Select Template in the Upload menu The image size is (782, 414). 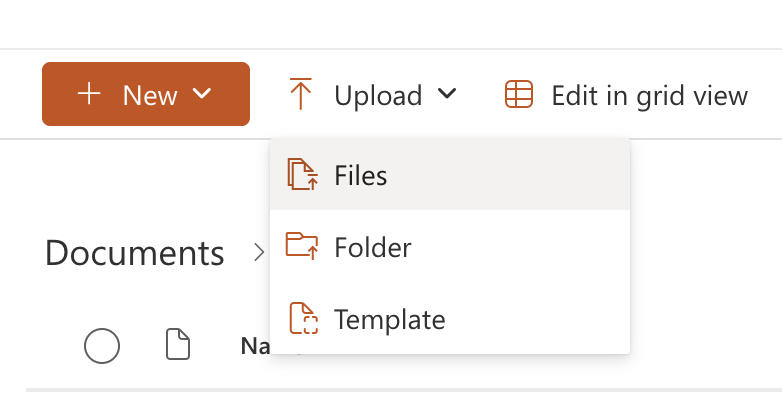click(x=389, y=320)
